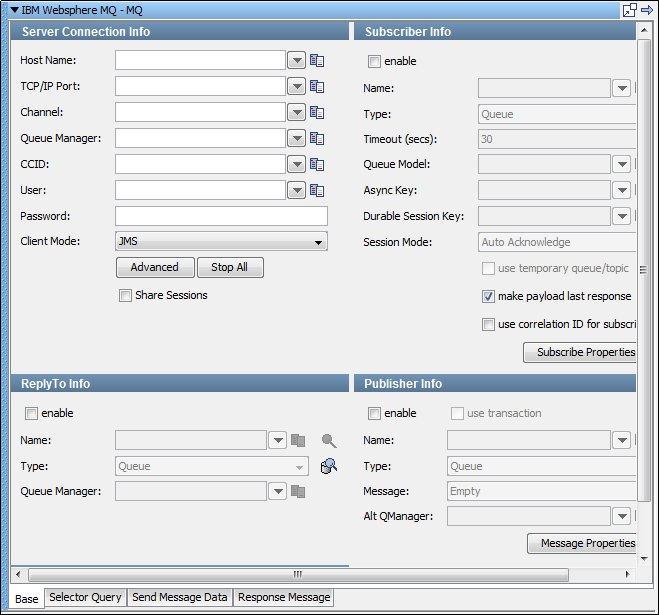
Task: Click into the Channel input field
Action: [200, 113]
